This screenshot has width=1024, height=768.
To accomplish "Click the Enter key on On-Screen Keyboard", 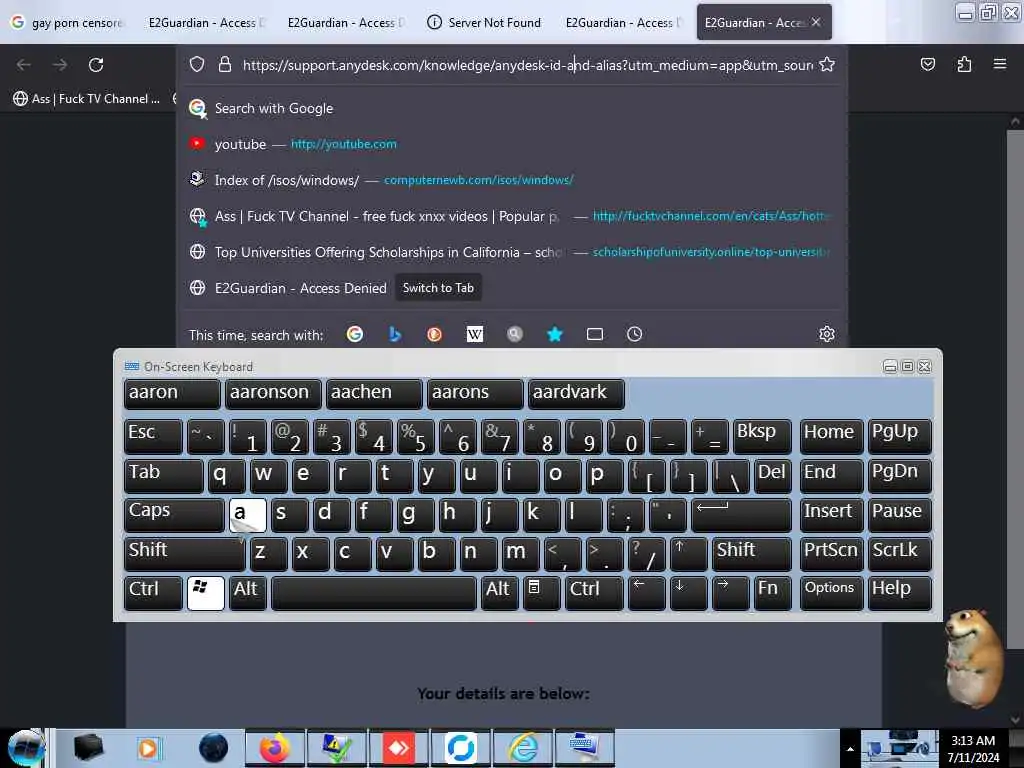I will tap(741, 515).
